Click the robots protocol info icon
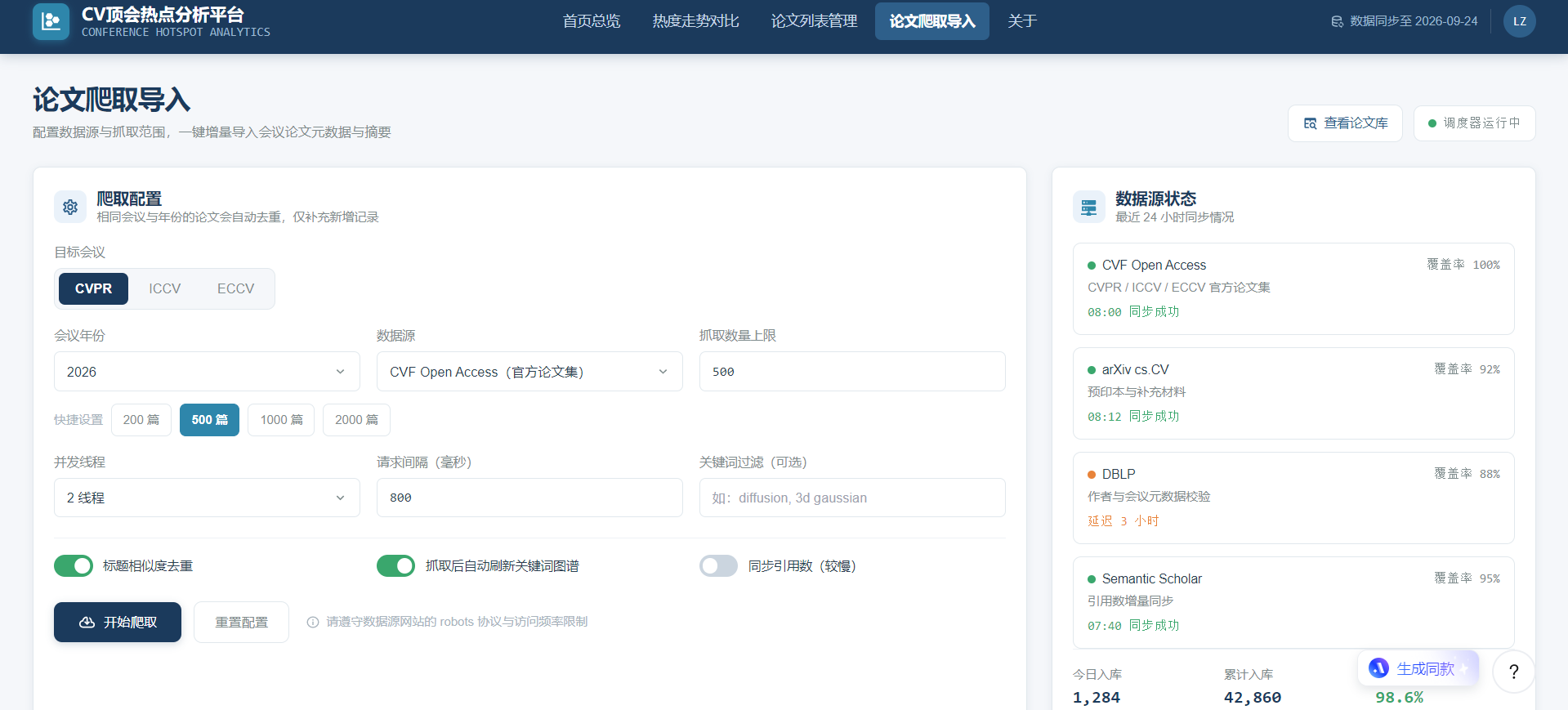The image size is (1568, 710). pyautogui.click(x=313, y=623)
